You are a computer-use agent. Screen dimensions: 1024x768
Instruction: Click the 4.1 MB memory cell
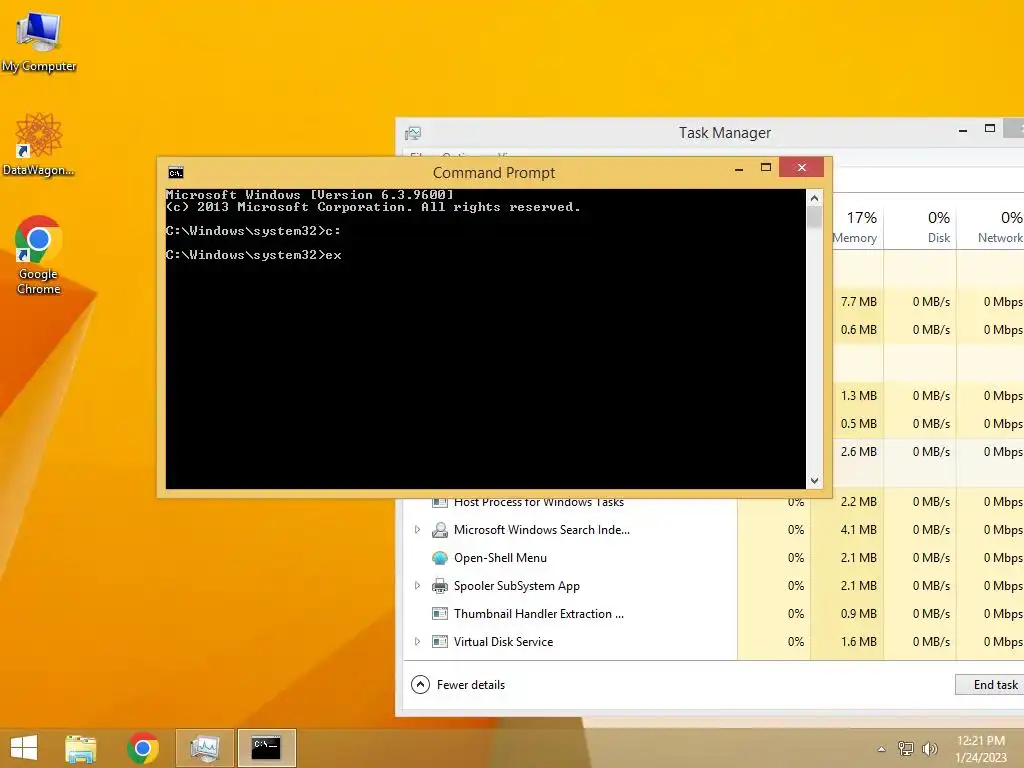click(x=847, y=530)
